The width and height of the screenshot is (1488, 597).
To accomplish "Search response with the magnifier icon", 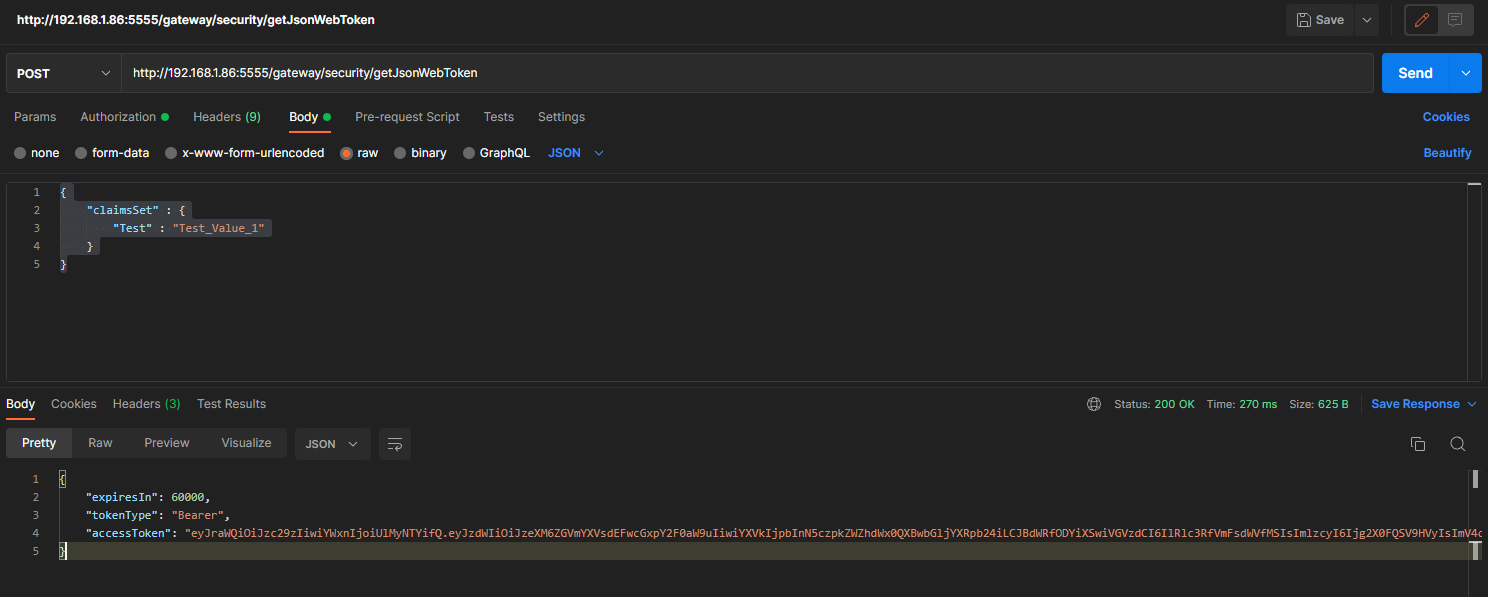I will point(1457,444).
